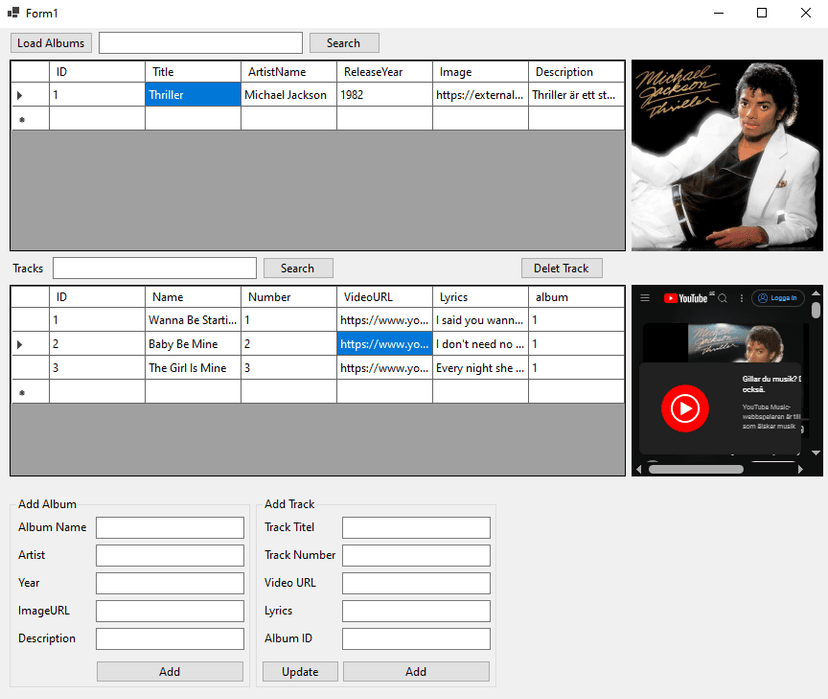The width and height of the screenshot is (828, 699).
Task: Focus the Video URL input field
Action: tap(416, 583)
